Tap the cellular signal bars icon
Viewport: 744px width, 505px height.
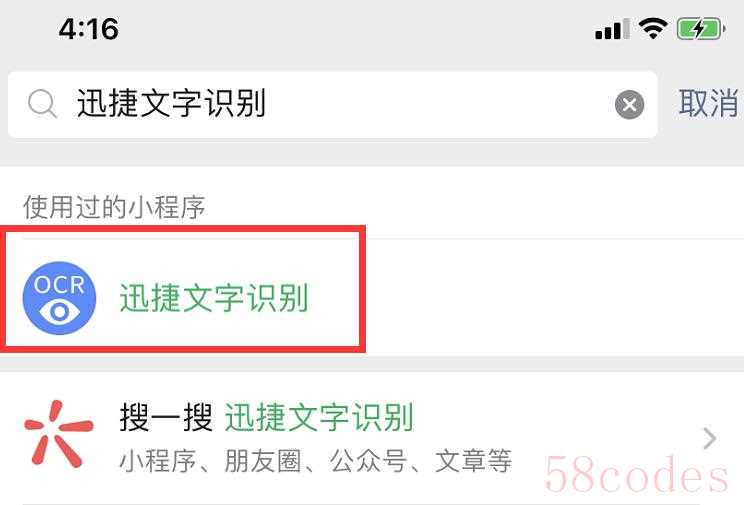point(613,29)
